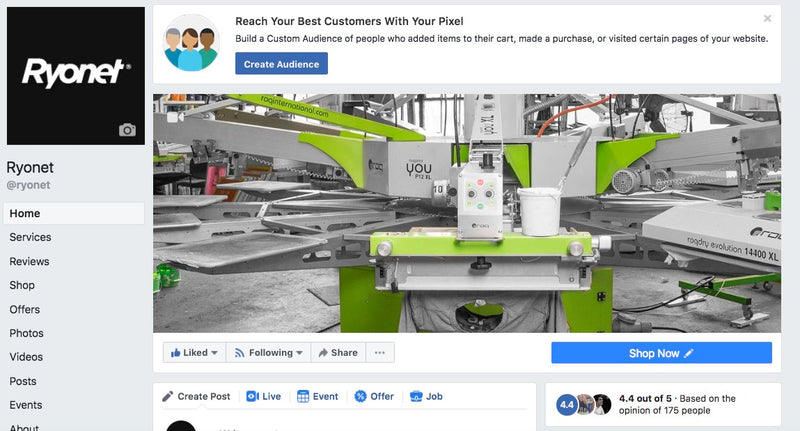
Task: Click the @ryonet username
Action: 28,185
